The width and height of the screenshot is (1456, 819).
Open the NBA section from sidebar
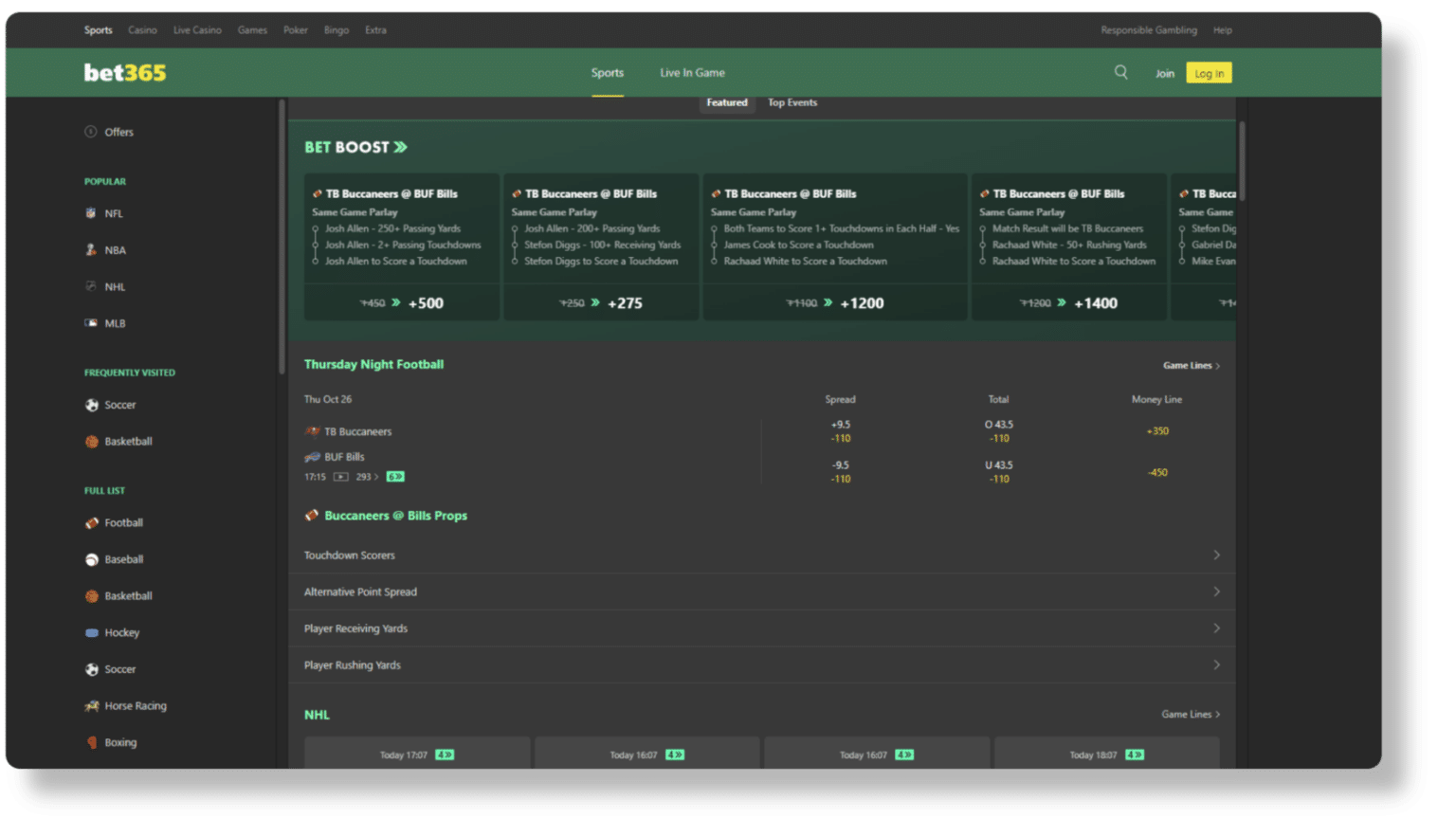coord(116,249)
